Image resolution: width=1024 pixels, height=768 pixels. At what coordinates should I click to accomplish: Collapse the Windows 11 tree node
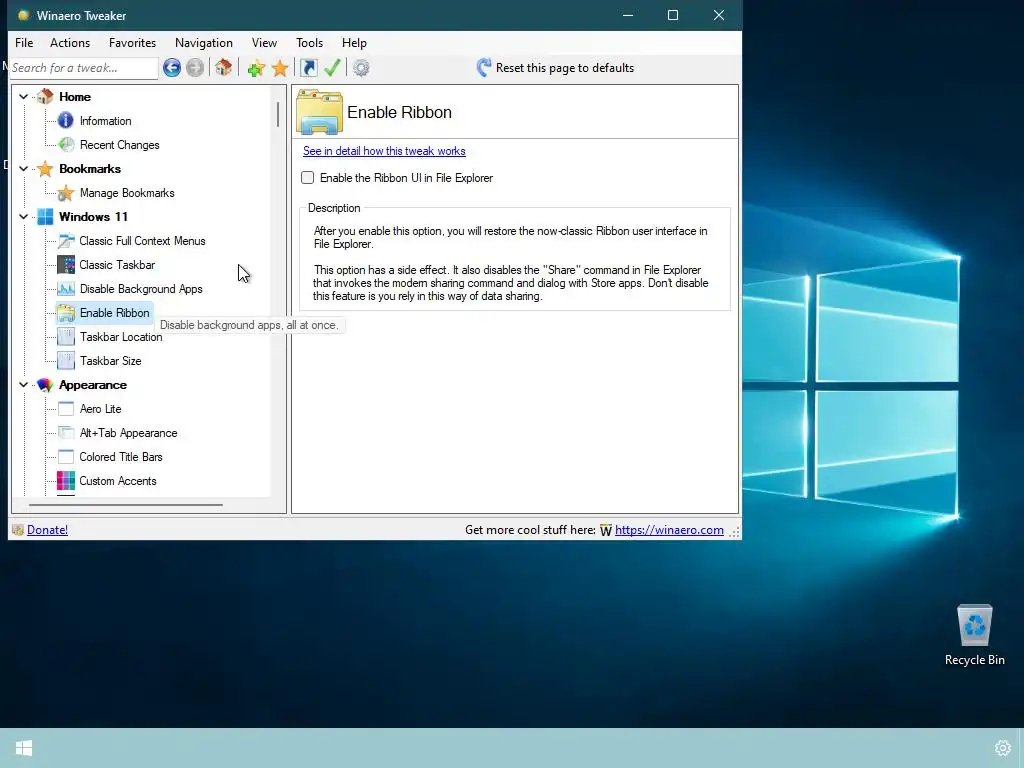tap(24, 217)
